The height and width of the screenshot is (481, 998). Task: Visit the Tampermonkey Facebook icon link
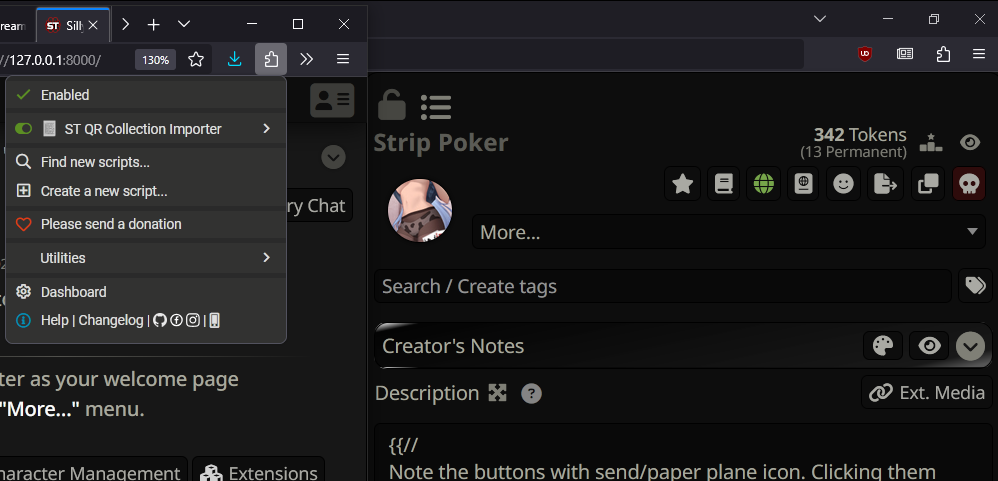176,321
